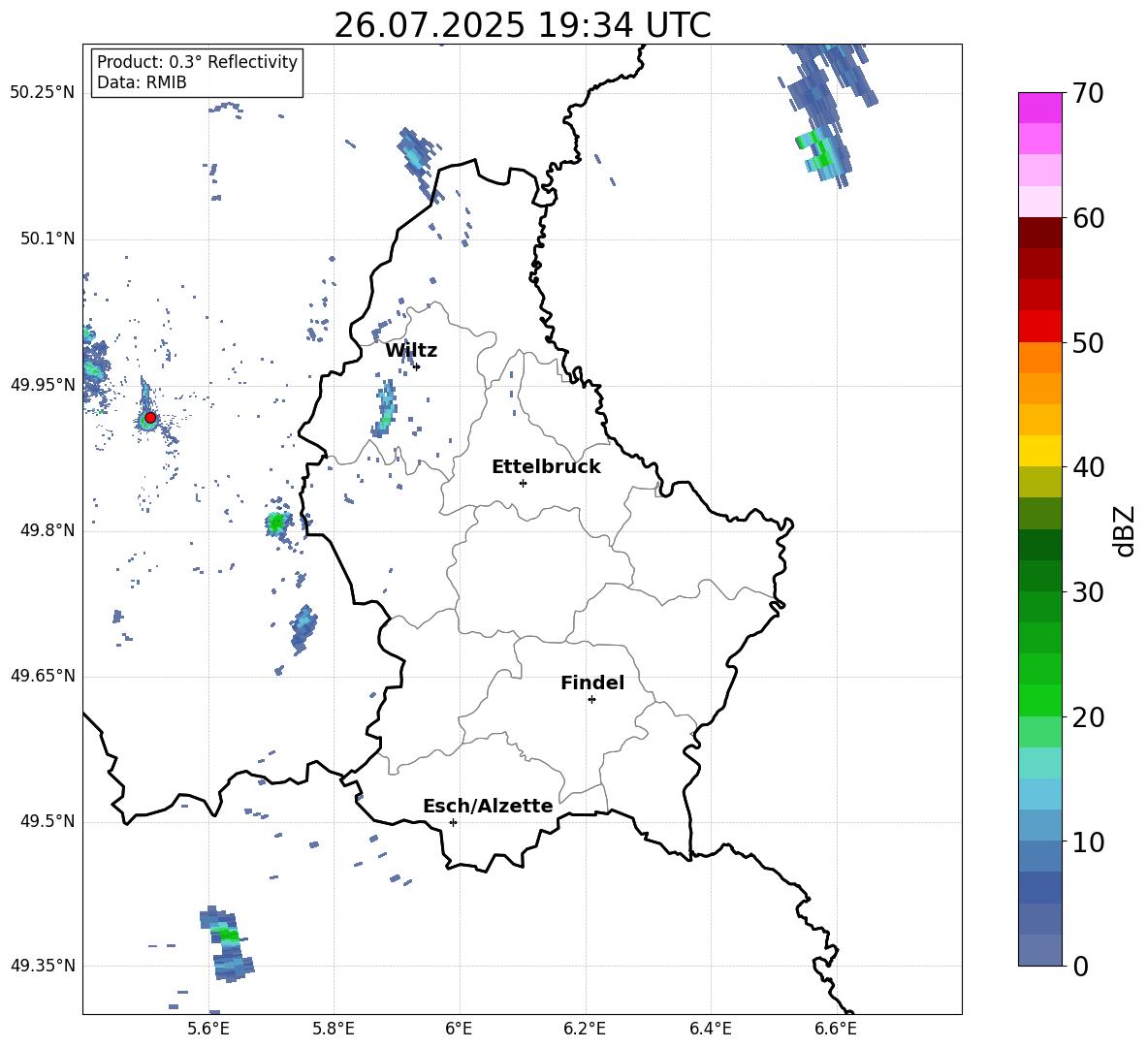This screenshot has height=1048, width=1148.
Task: Click the 6°E longitude label
Action: point(459,1029)
